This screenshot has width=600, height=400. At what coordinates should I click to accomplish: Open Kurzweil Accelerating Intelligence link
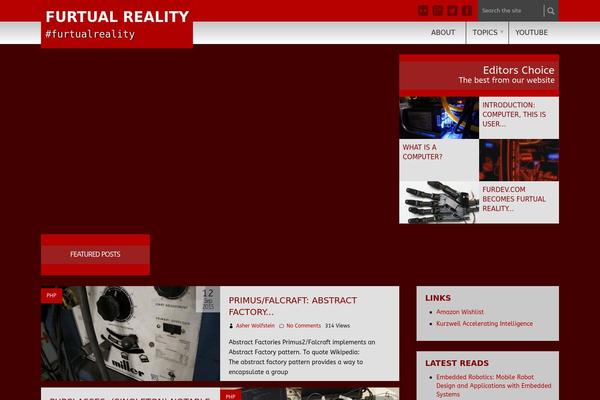pos(484,323)
